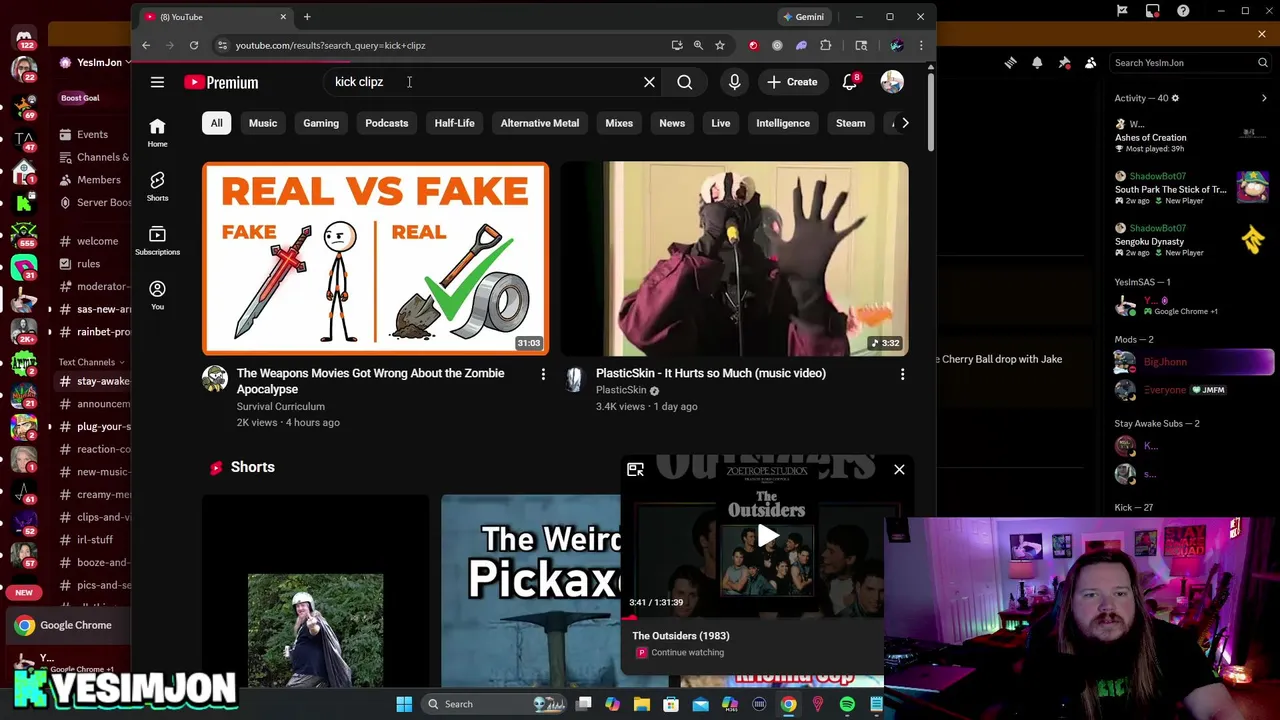Open Microsoft Store from the taskbar
This screenshot has width=1280, height=720.
(671, 704)
